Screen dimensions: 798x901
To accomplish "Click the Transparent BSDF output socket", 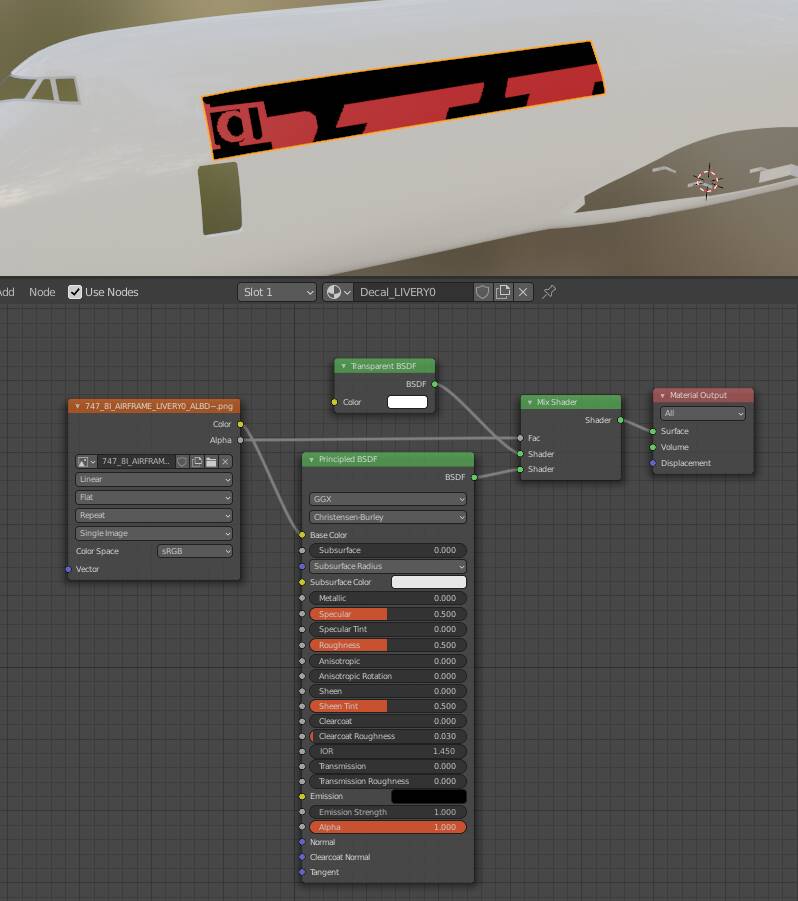I will [x=435, y=384].
